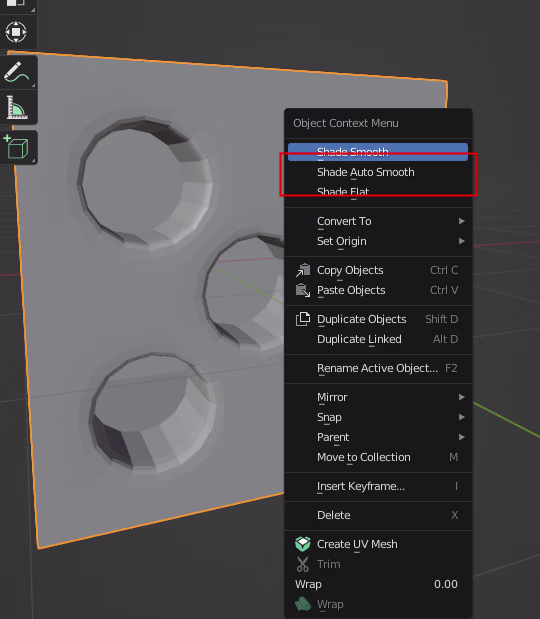
Task: Choose Duplicate Linked
Action: click(378, 340)
